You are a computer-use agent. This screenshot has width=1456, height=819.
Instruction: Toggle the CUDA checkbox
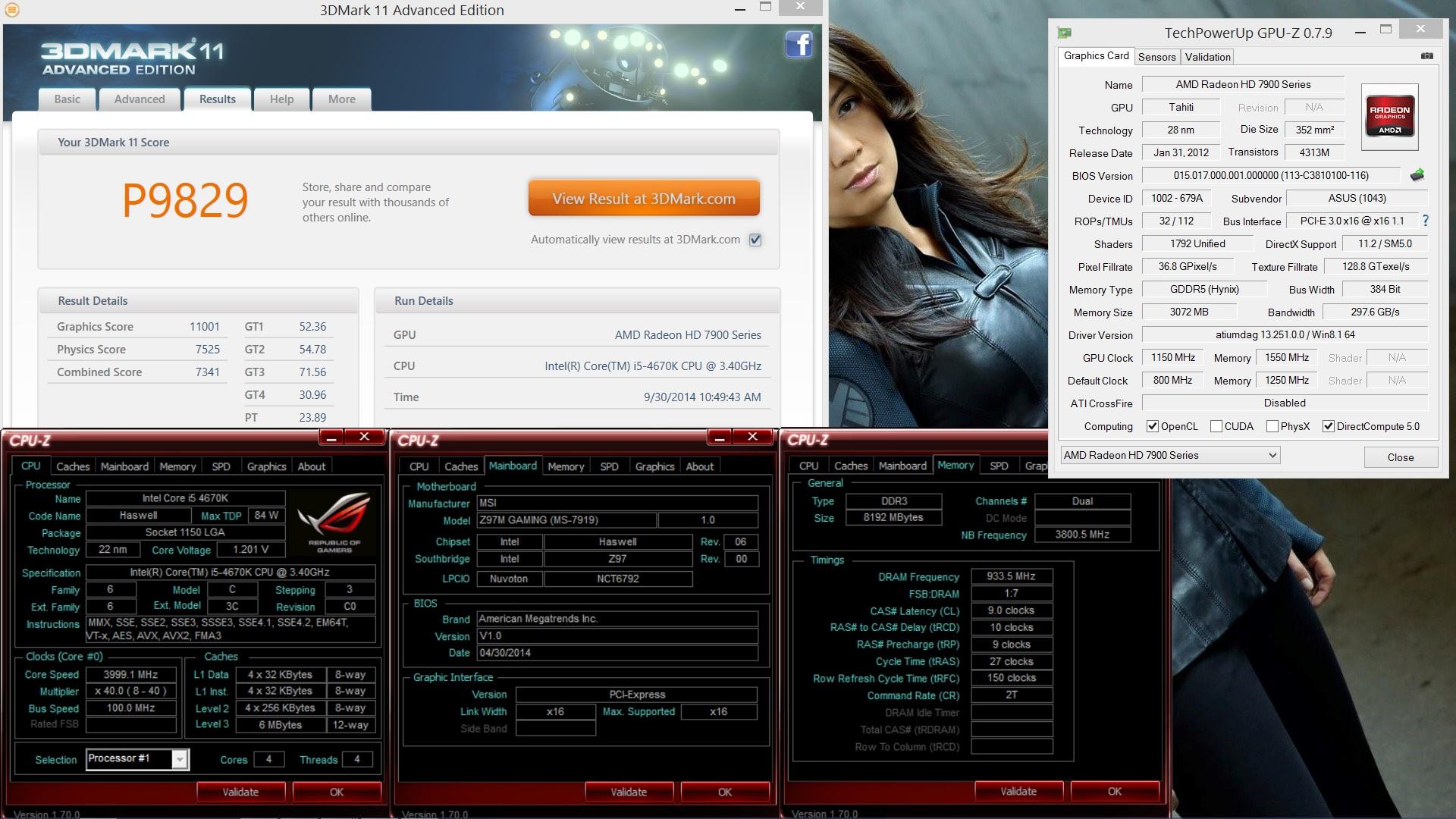click(x=1216, y=426)
